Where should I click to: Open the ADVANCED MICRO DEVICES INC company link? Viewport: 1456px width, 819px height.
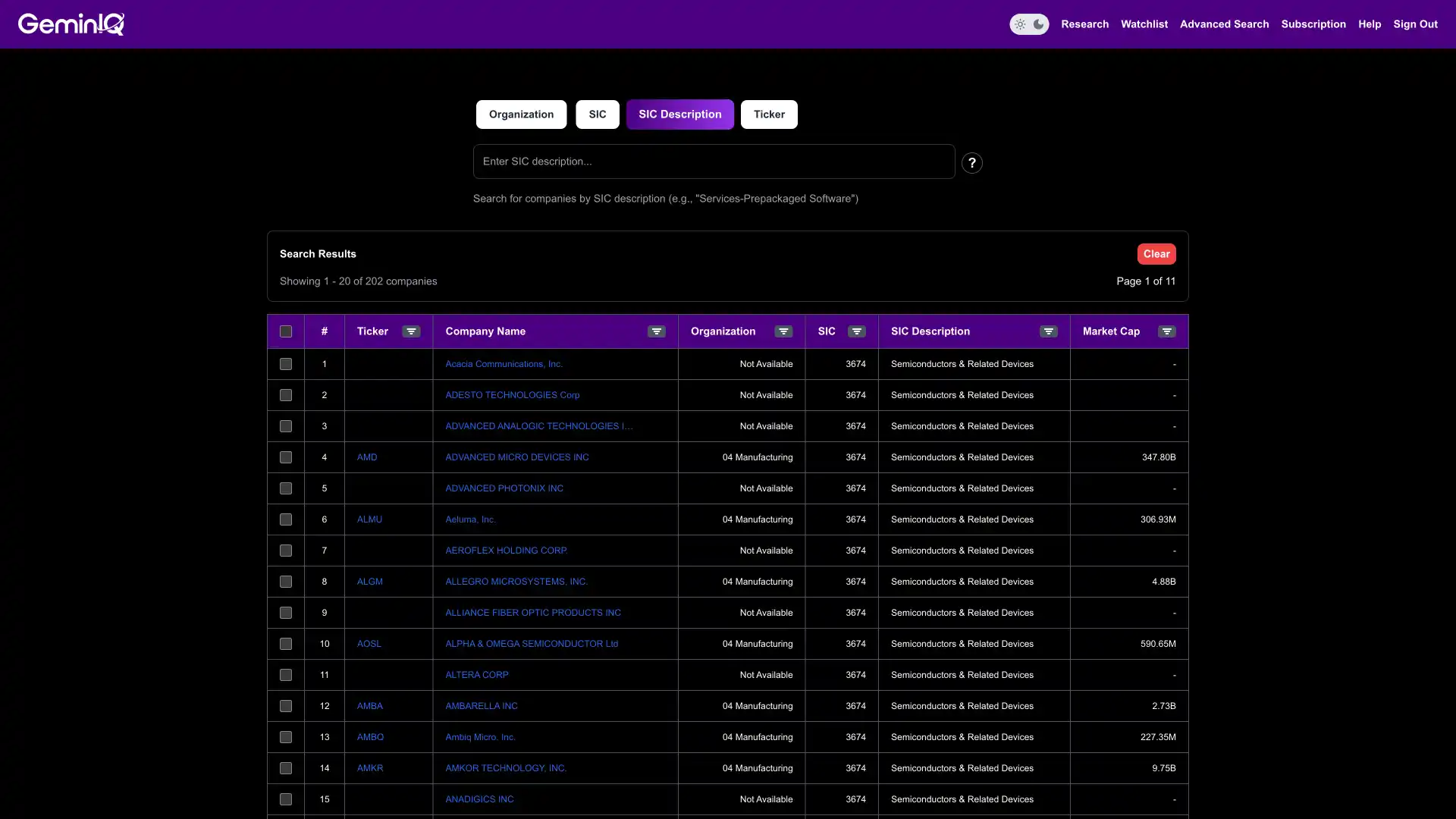(x=517, y=457)
